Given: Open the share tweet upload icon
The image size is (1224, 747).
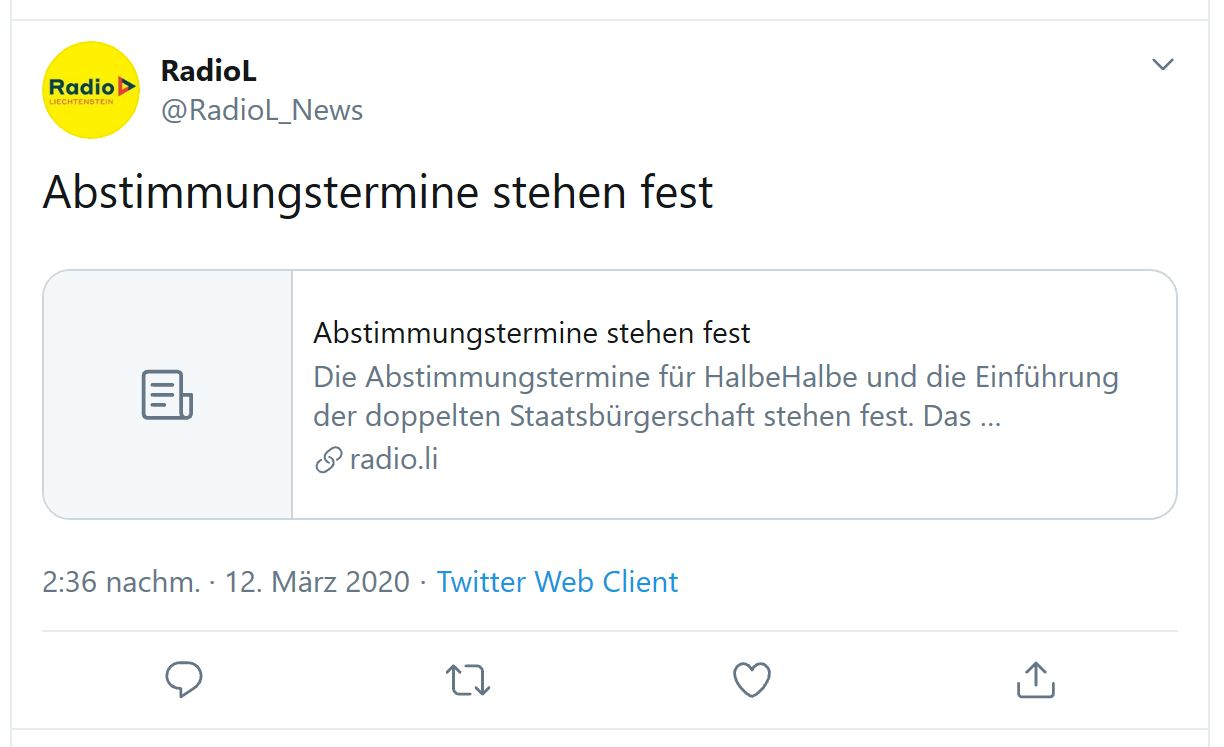Looking at the screenshot, I should (x=1036, y=679).
